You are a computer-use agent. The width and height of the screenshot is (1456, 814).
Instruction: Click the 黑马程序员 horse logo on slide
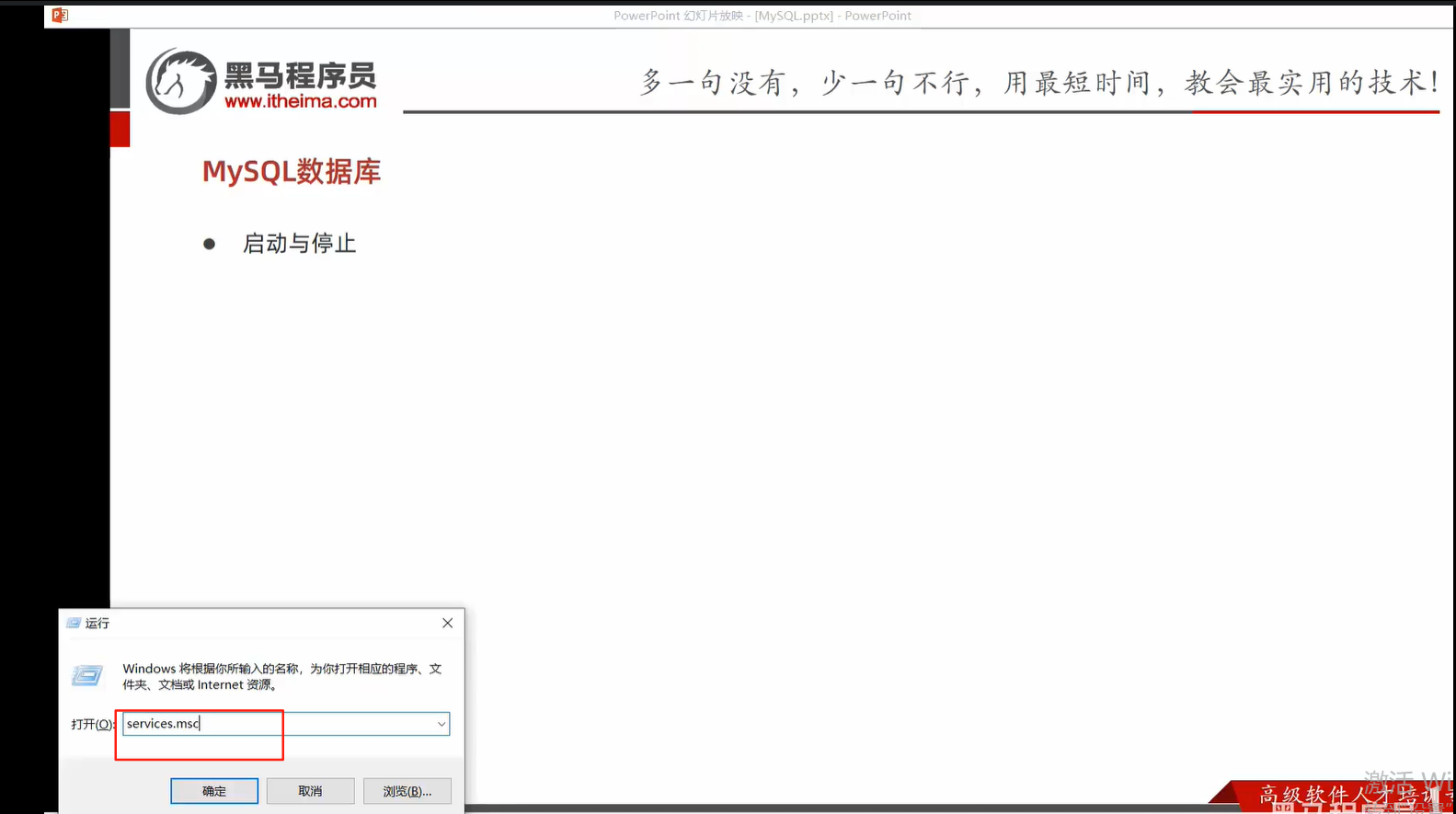coord(180,82)
